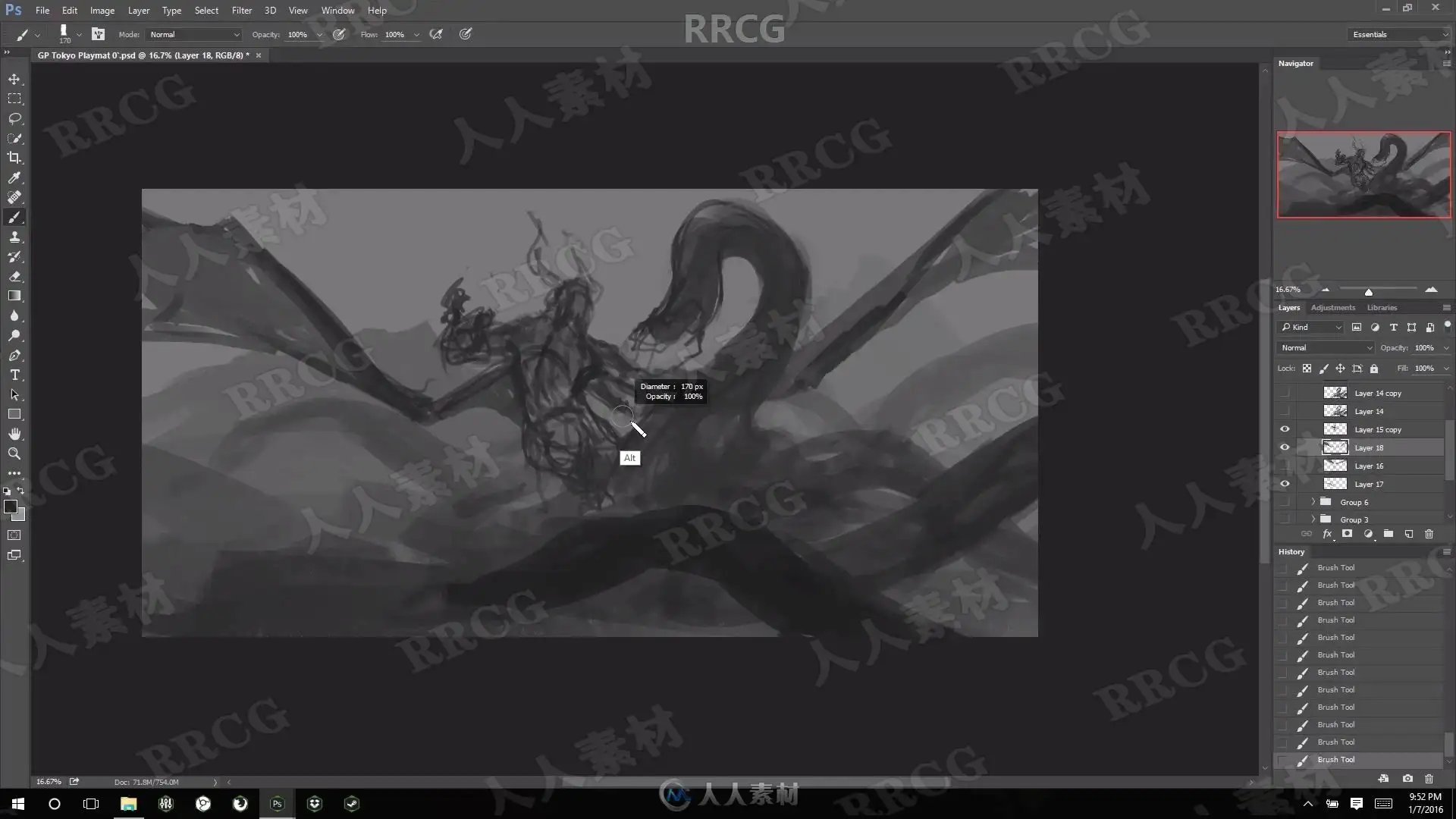This screenshot has width=1456, height=819.
Task: Delete the current history state
Action: coord(1429,779)
